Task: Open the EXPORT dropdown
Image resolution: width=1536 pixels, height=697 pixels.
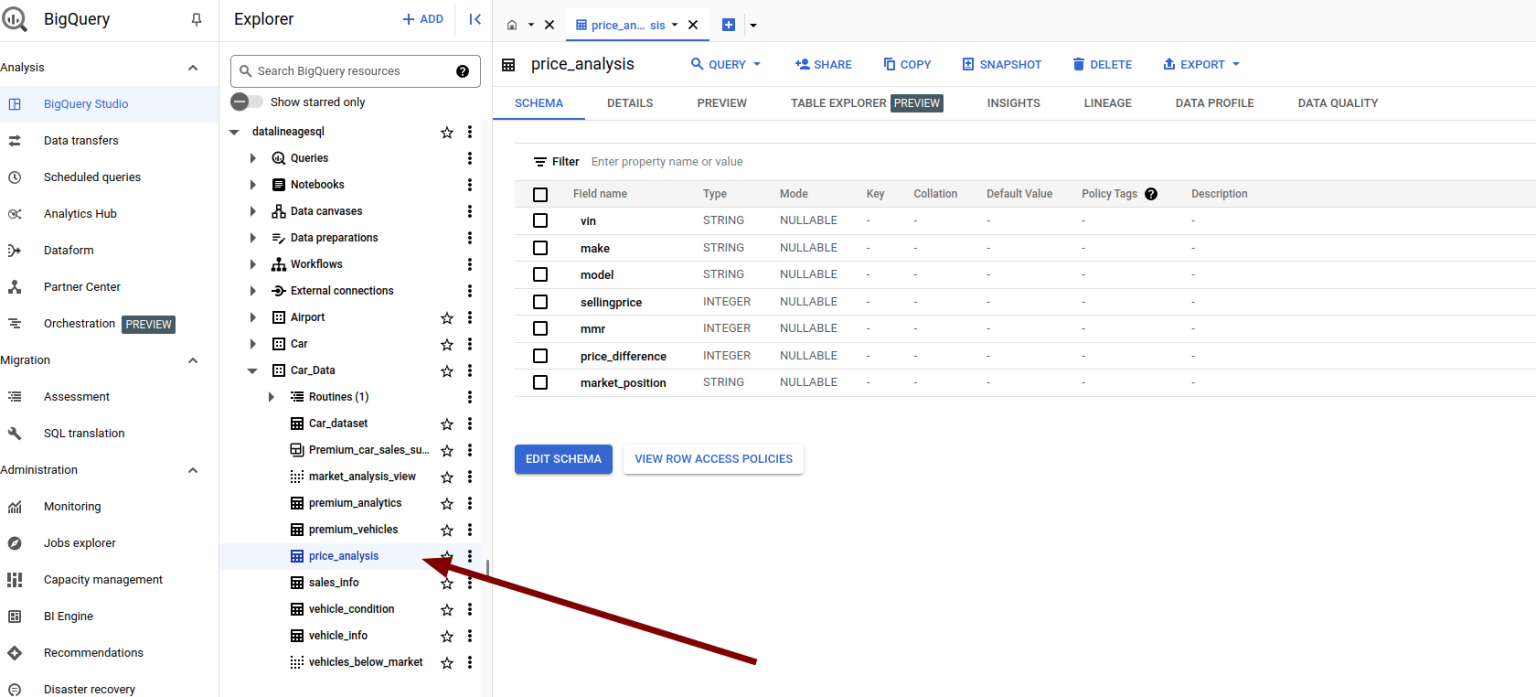Action: coord(1200,64)
